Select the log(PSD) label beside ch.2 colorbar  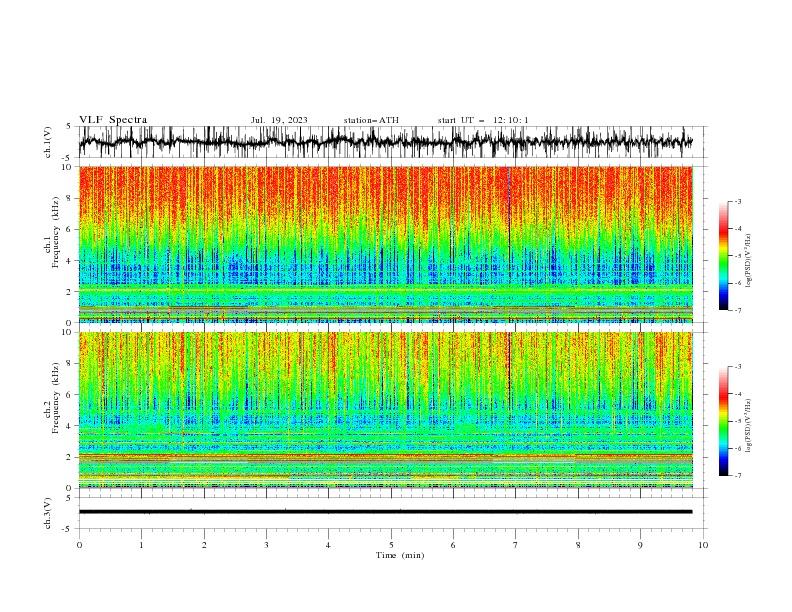(749, 425)
